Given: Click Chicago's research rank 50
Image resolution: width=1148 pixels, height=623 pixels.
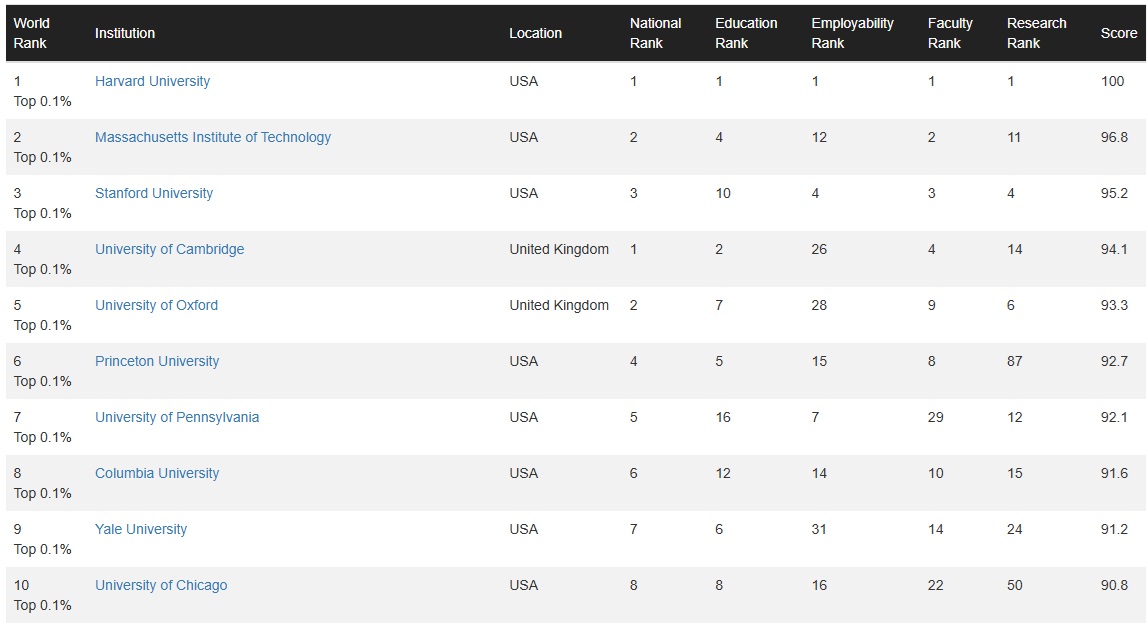Looking at the screenshot, I should (1015, 585).
